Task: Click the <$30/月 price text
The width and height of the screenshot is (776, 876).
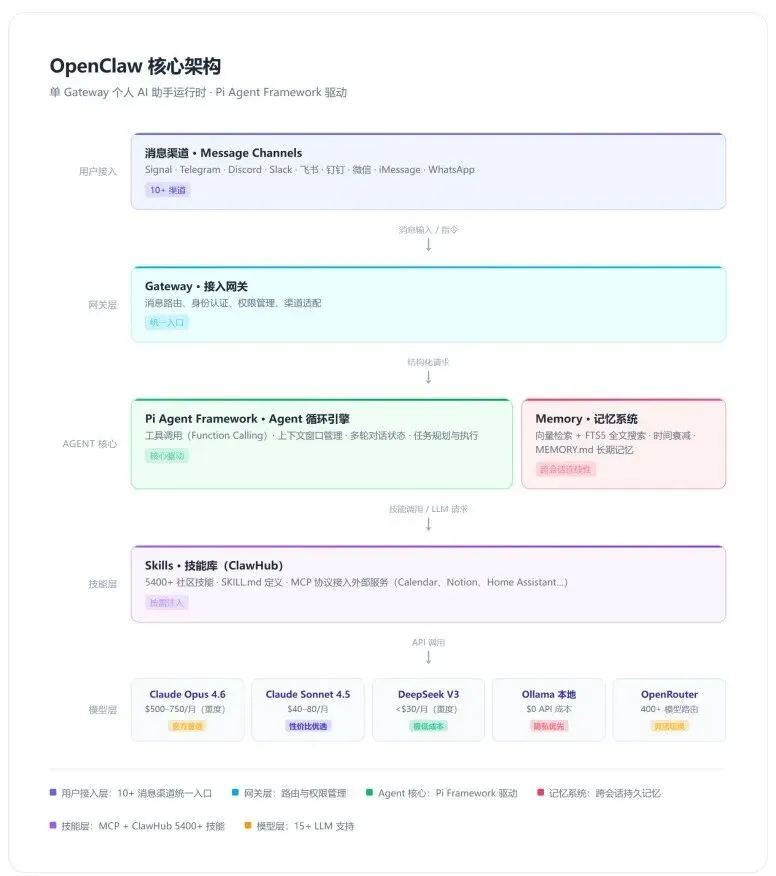Action: pos(426,709)
